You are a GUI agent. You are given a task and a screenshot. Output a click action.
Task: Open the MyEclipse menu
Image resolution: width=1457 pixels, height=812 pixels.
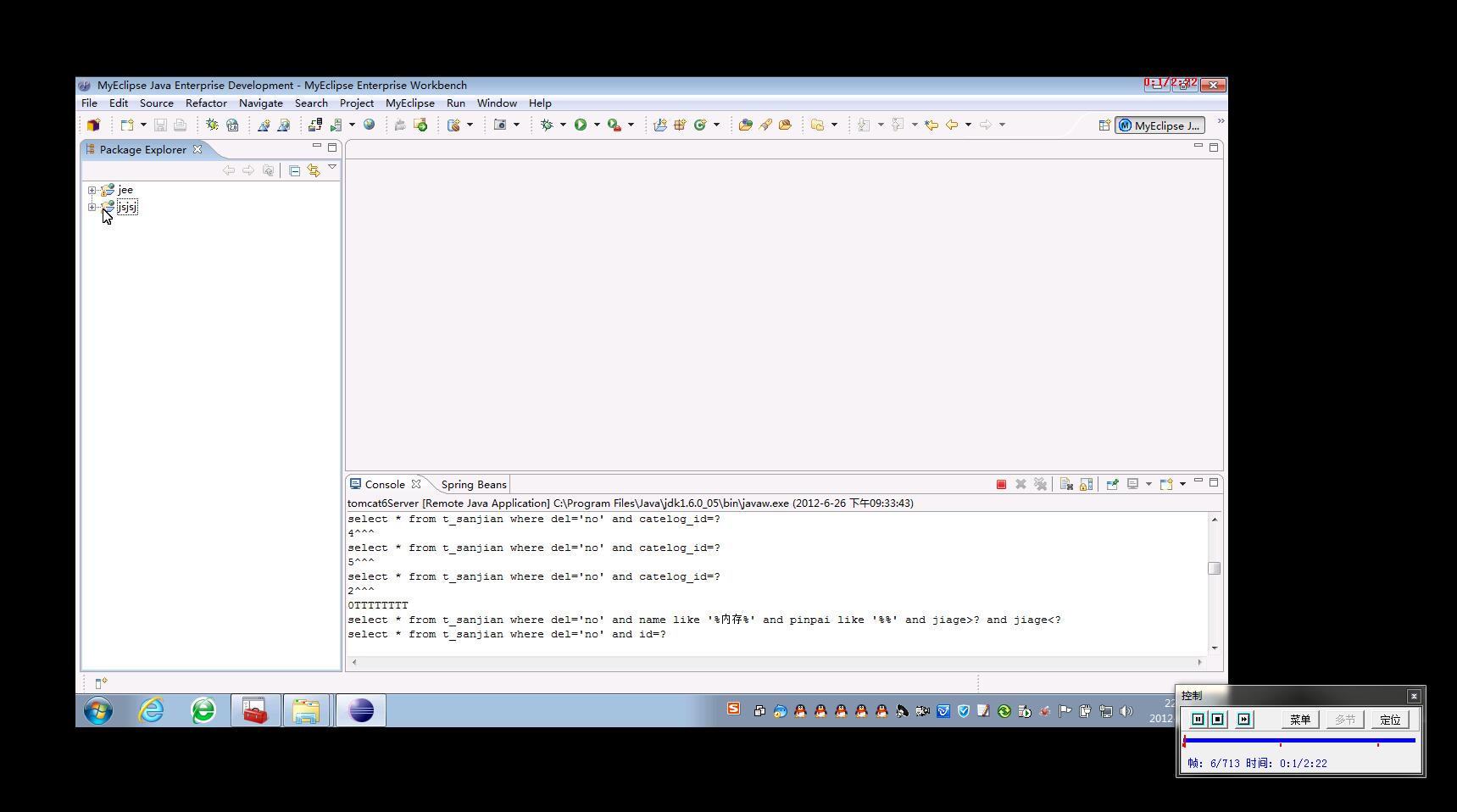[x=410, y=103]
